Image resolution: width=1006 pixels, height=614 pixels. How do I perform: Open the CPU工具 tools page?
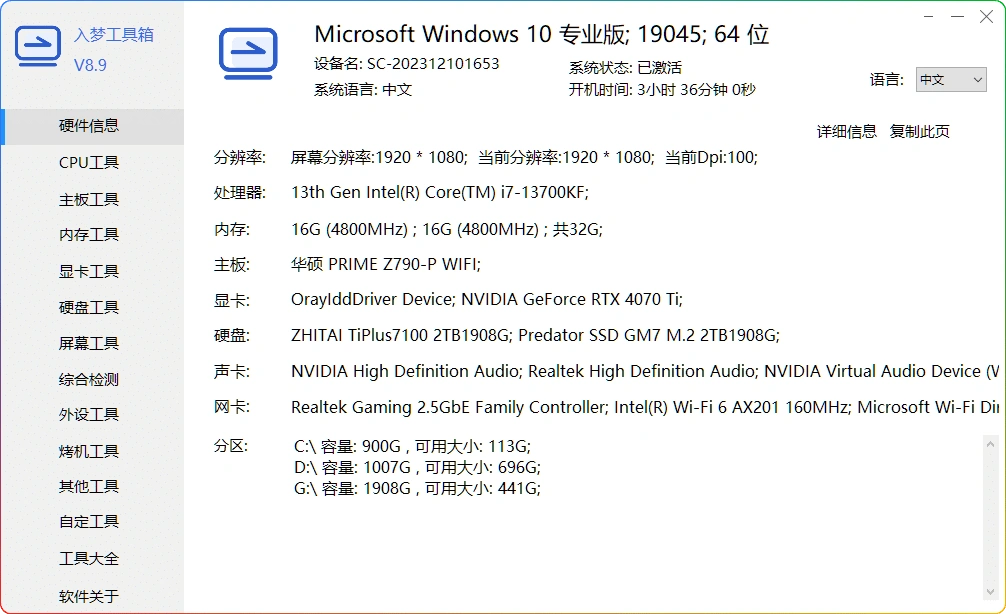point(90,163)
